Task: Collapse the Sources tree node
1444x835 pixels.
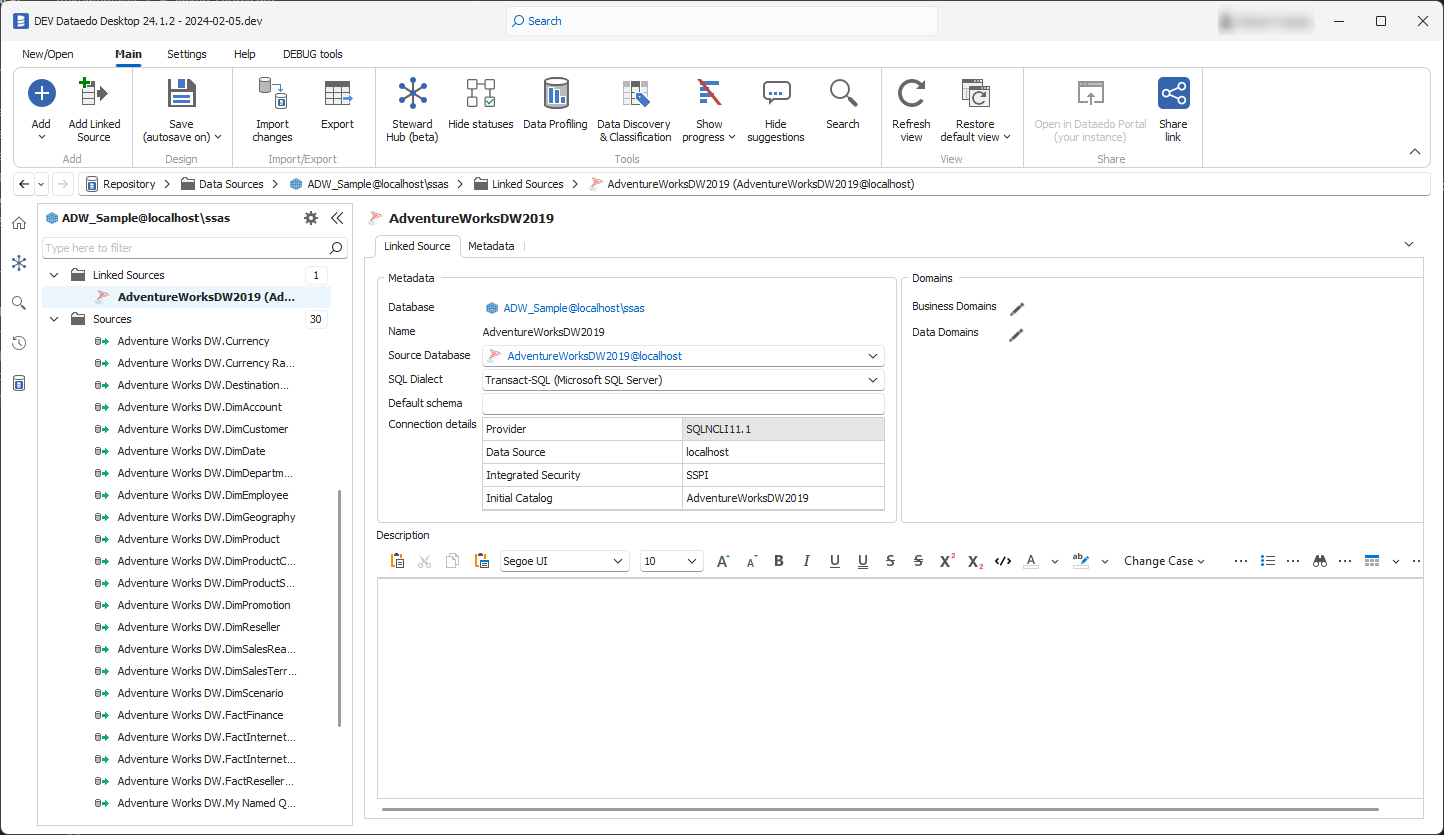Action: pyautogui.click(x=52, y=319)
